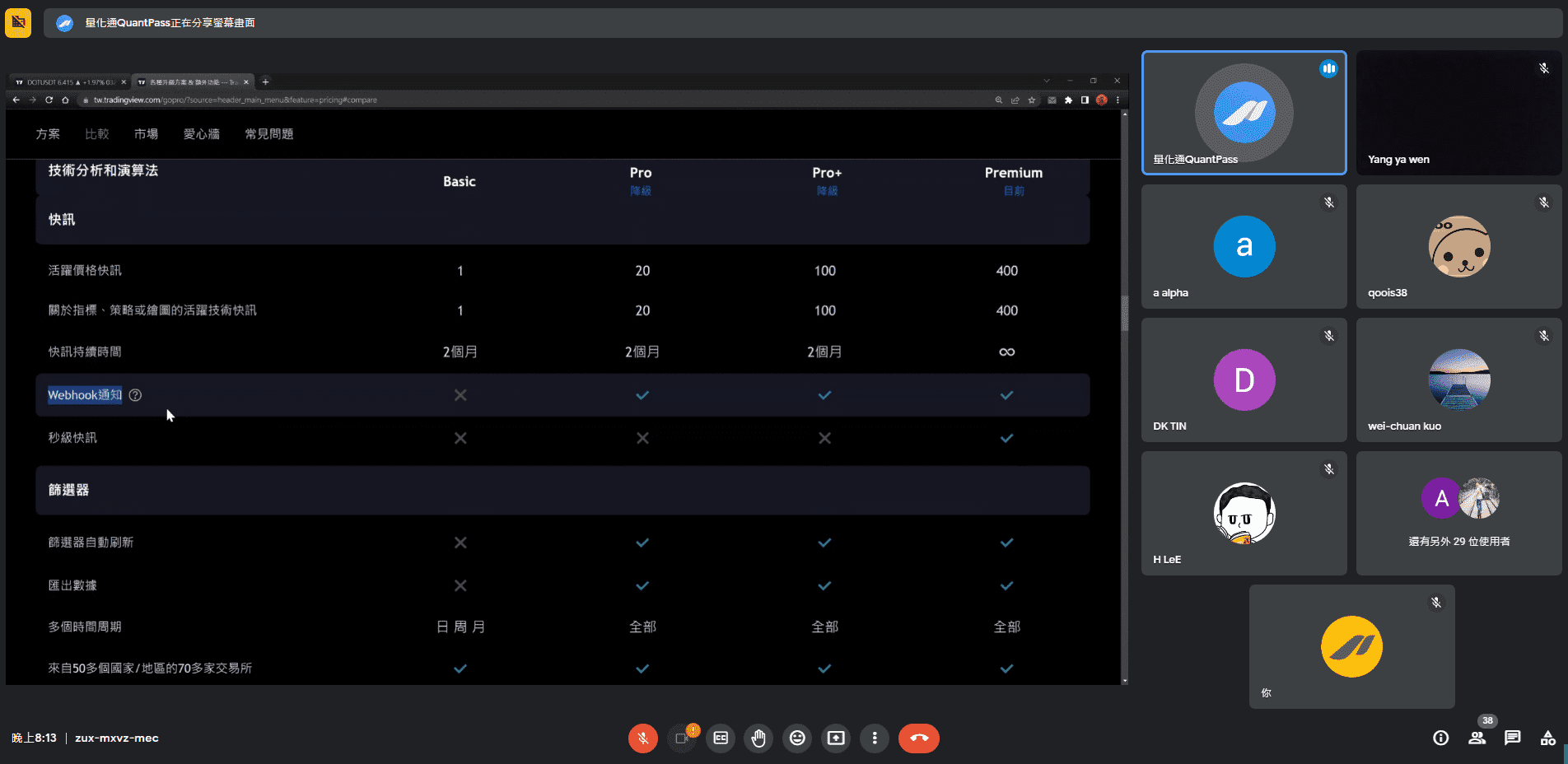Click the 篩選器 section header
The image size is (1568, 764).
pos(562,490)
